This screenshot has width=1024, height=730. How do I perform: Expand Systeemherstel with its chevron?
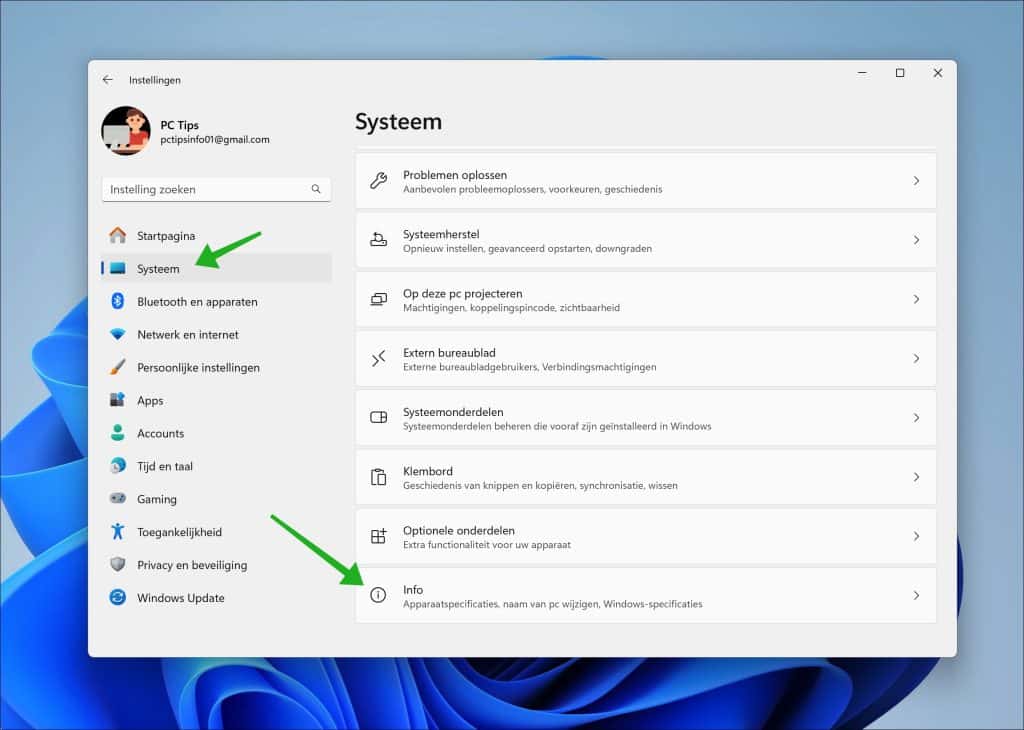(916, 240)
